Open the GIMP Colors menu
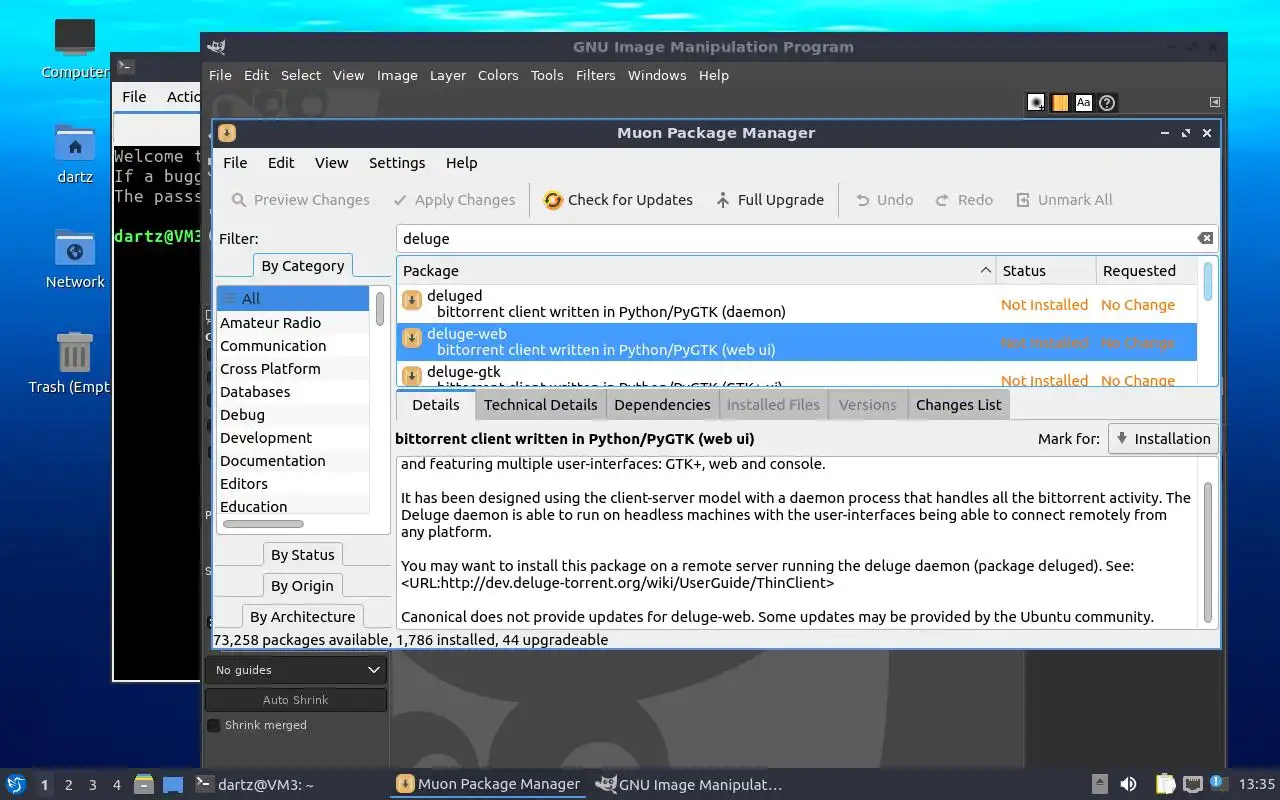The width and height of the screenshot is (1280, 800). [498, 75]
